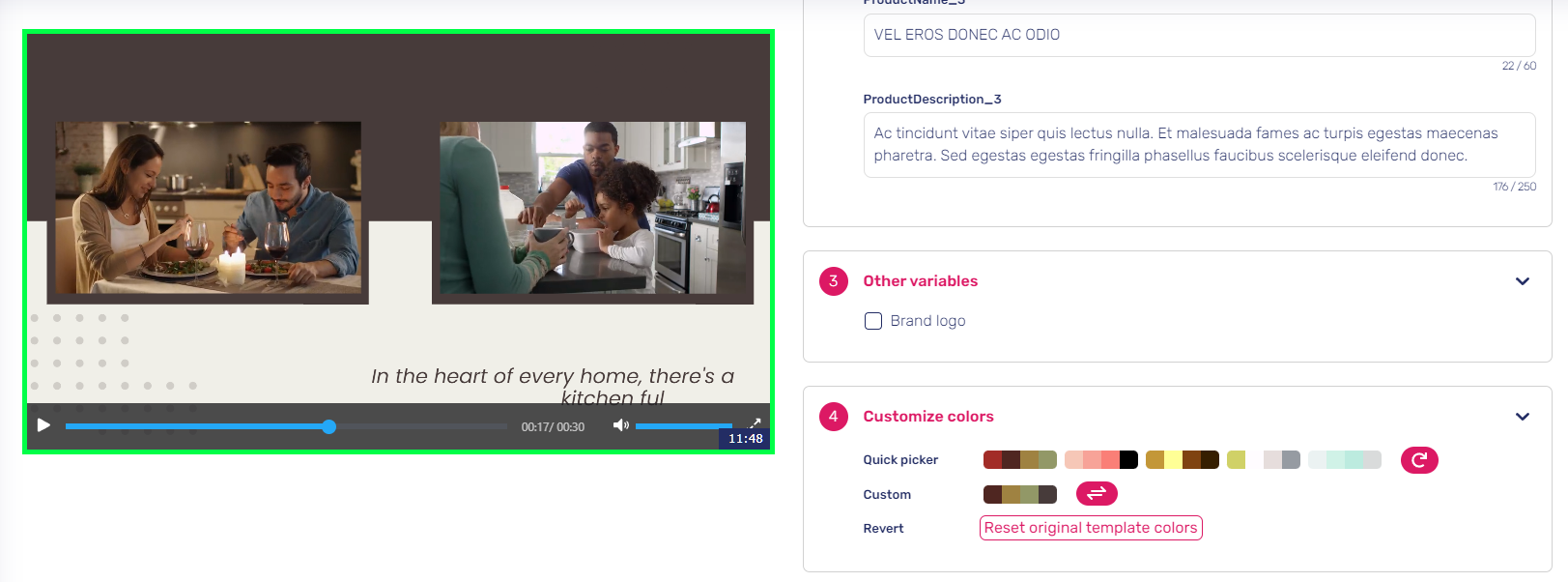Viewport: 1568px width, 582px height.
Task: Select the mint green quick picker palette
Action: point(1345,460)
